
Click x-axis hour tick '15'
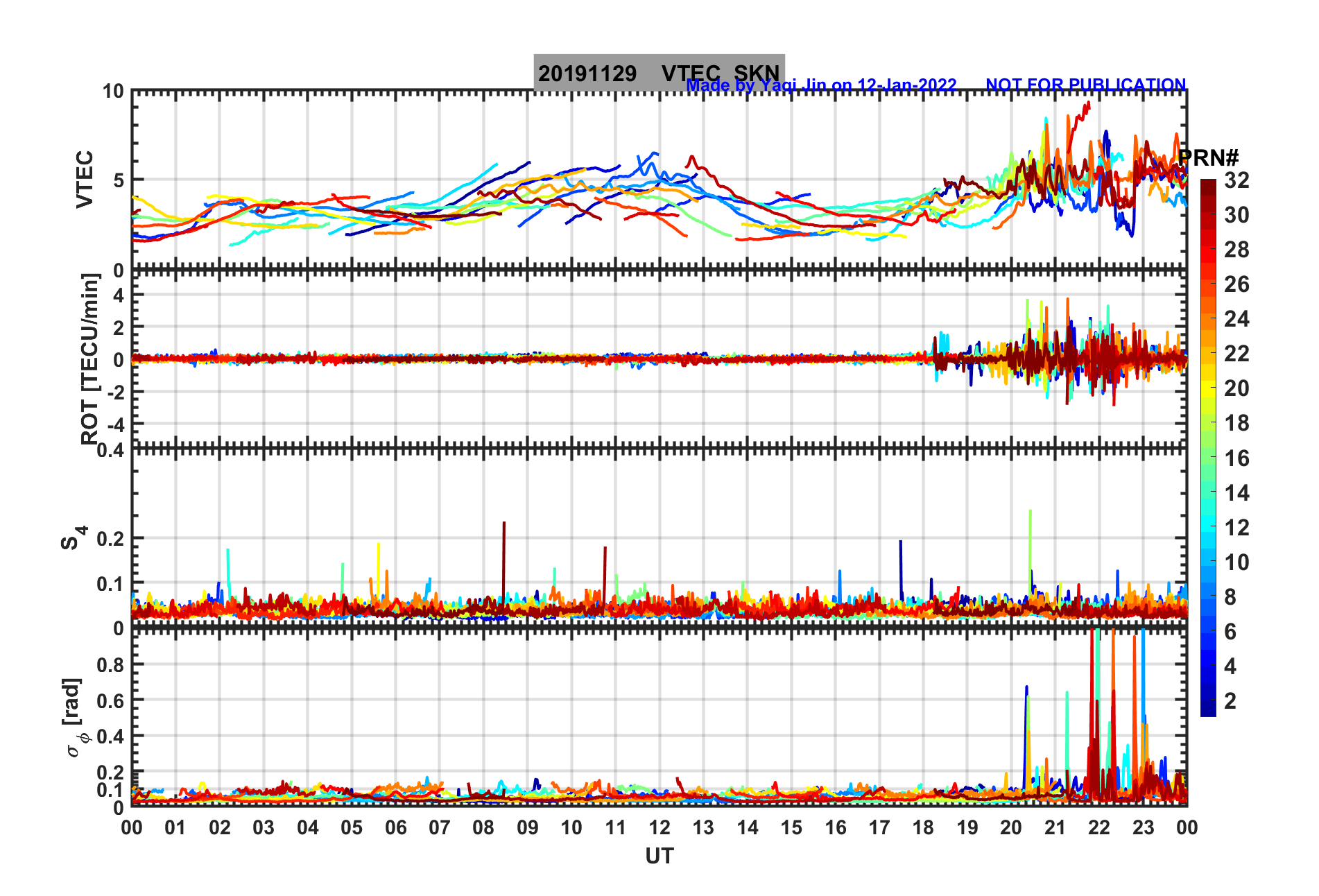(x=791, y=827)
